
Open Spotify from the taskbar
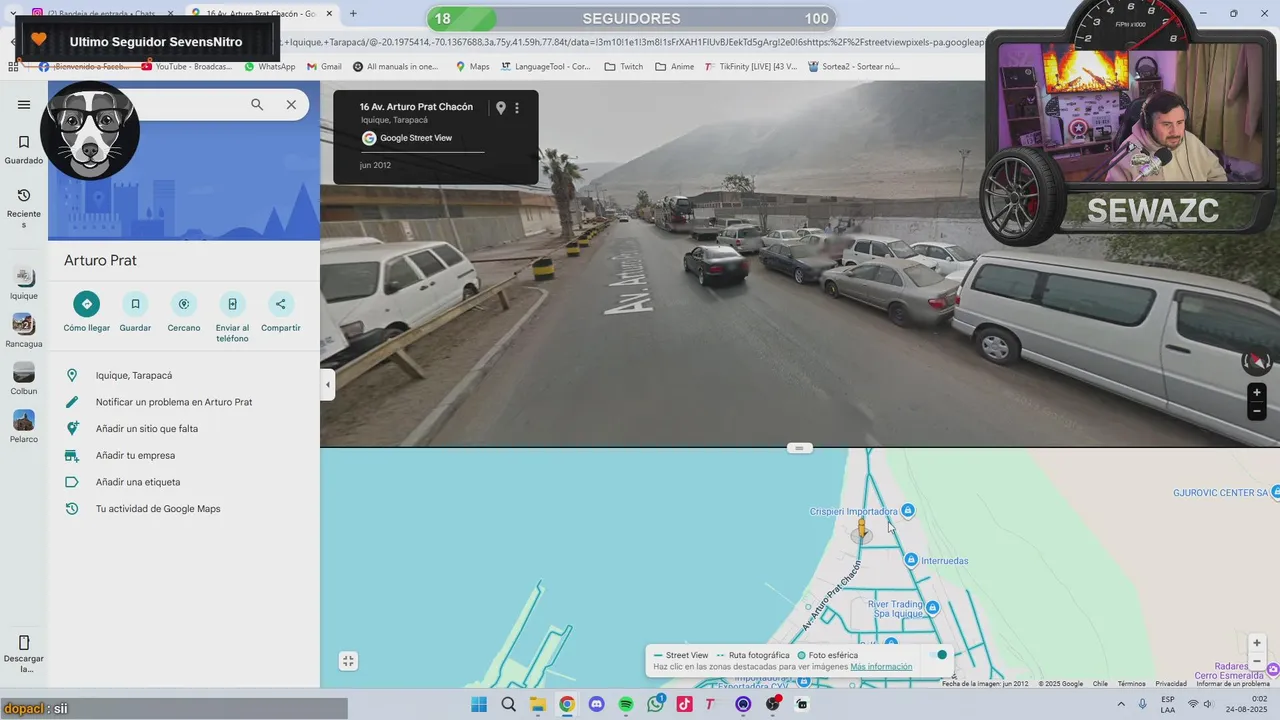pyautogui.click(x=626, y=704)
